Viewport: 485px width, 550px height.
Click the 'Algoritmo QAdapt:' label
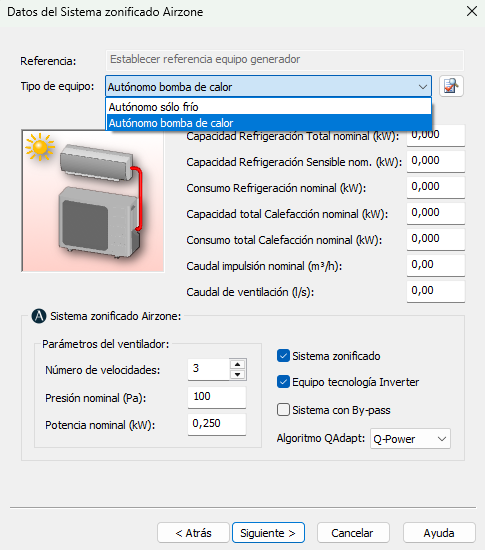[321, 438]
